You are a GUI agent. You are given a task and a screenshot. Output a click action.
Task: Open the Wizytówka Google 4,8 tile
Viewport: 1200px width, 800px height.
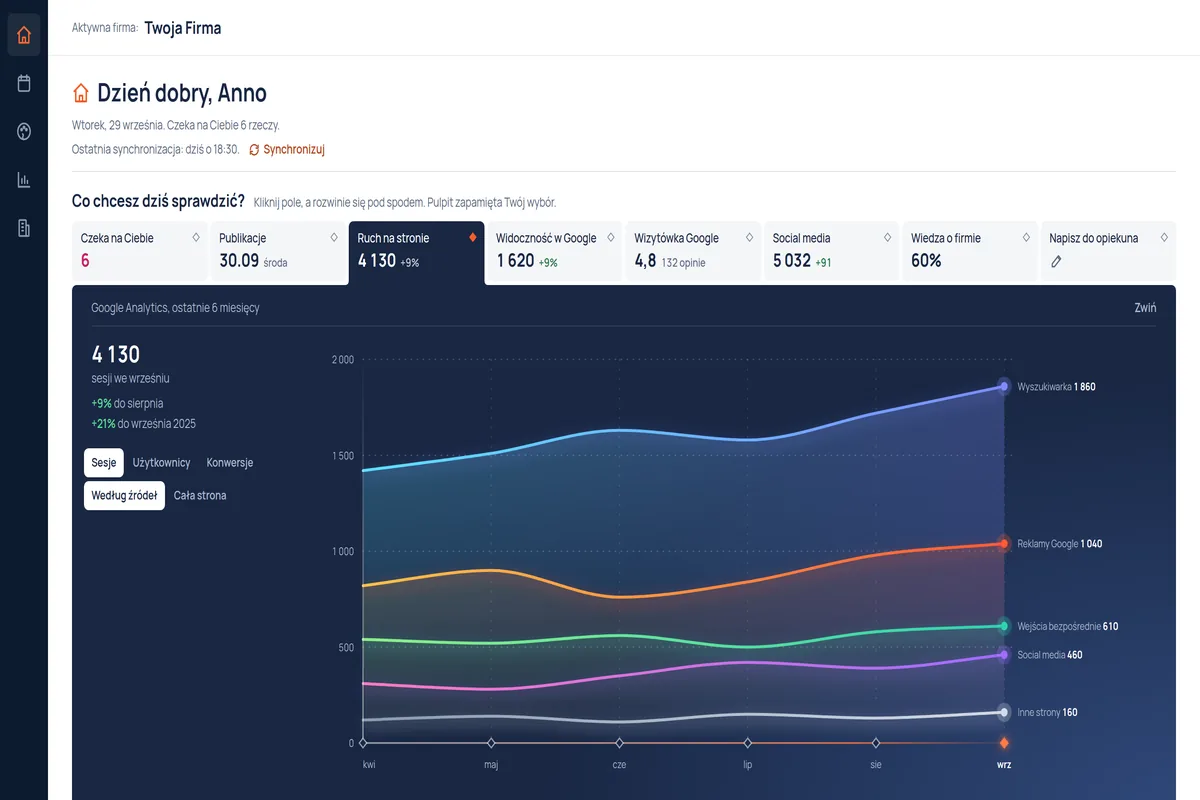pos(693,252)
